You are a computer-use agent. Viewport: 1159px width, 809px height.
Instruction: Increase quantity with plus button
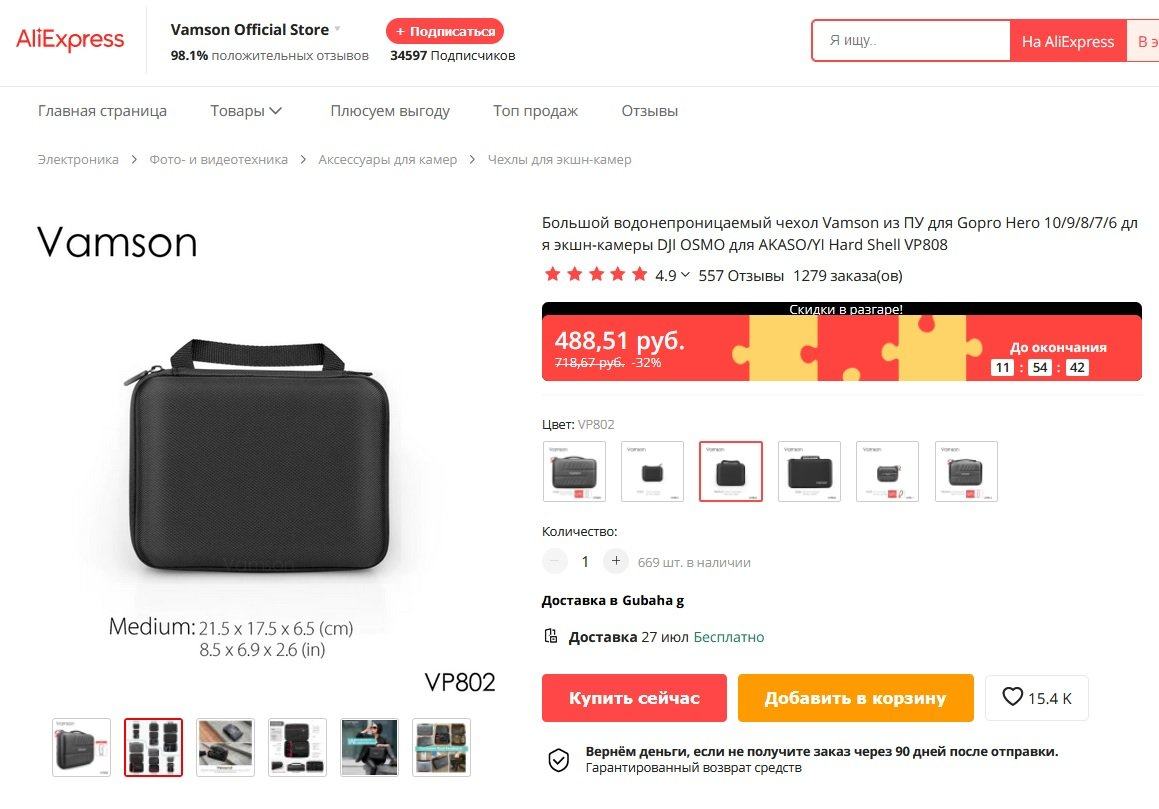click(x=616, y=561)
